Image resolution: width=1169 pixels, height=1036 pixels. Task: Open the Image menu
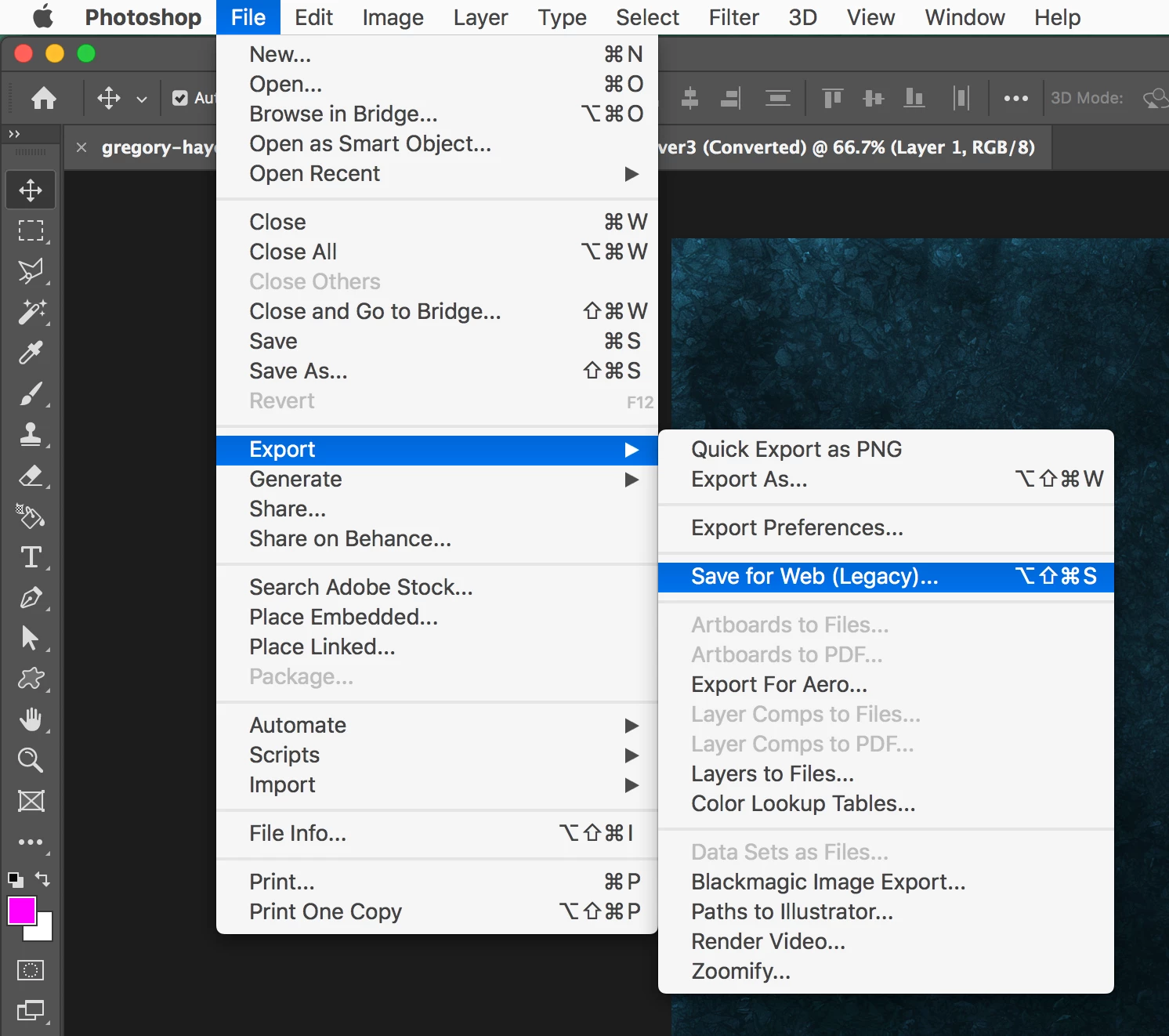click(393, 17)
